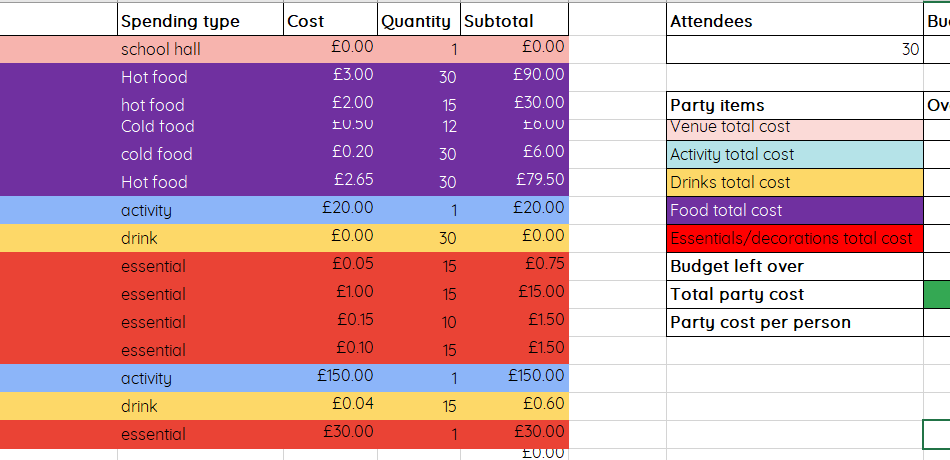Select the cost cell showing £2.65
The image size is (950, 460).
[329, 181]
